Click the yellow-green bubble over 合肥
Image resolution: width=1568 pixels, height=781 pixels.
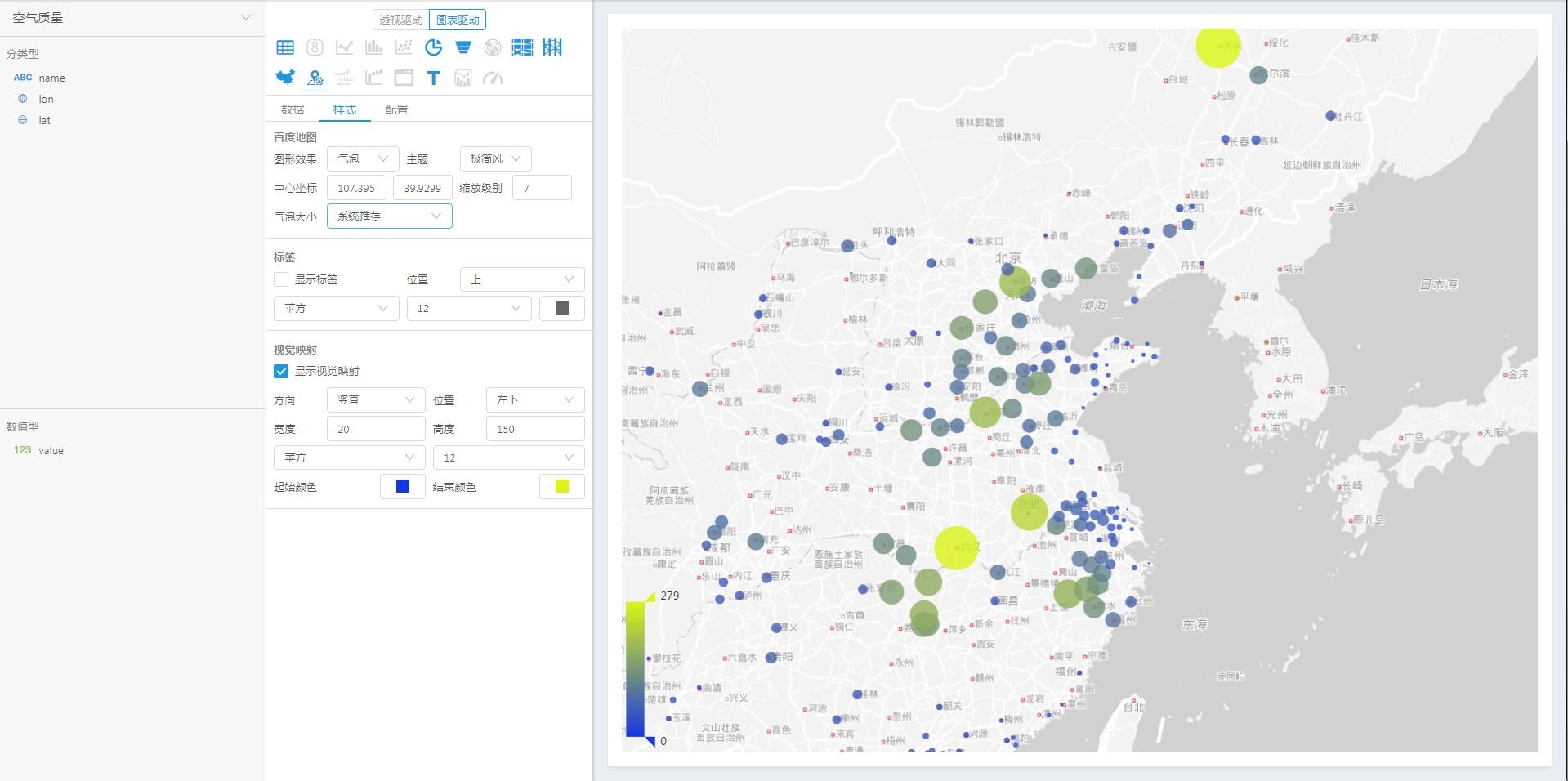pyautogui.click(x=1029, y=511)
